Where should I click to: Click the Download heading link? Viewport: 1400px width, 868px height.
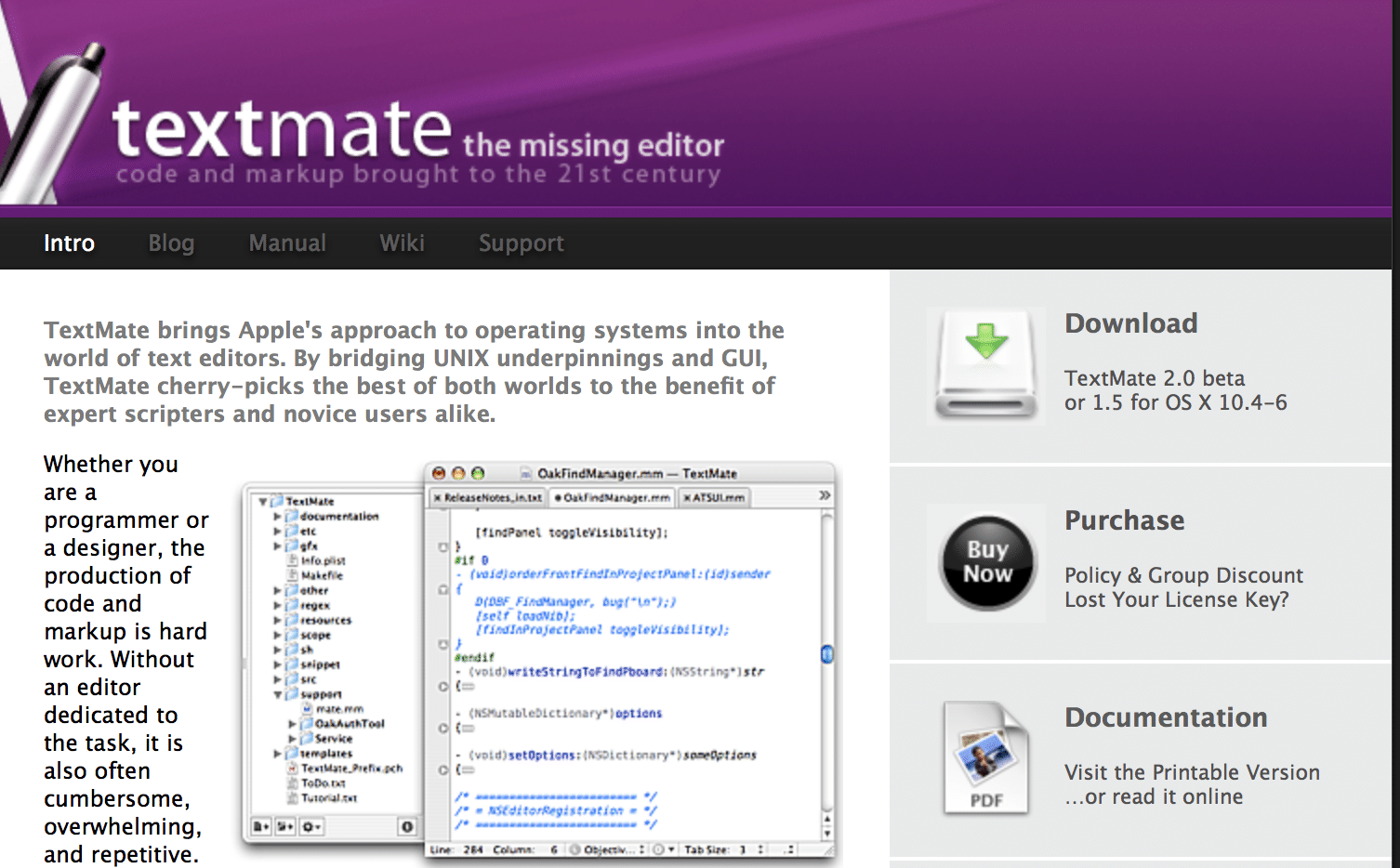[1131, 323]
